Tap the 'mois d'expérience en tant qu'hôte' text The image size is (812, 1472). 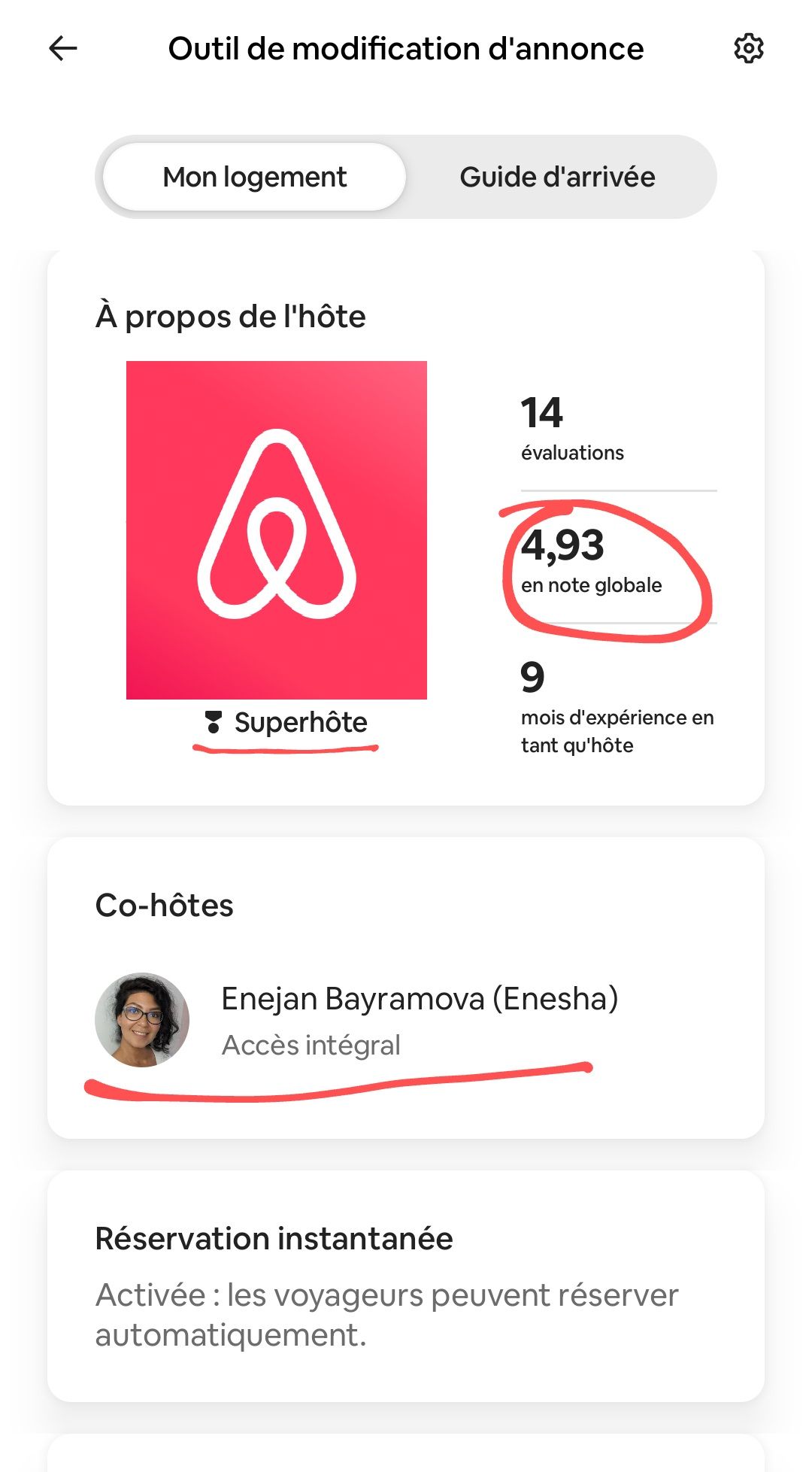click(617, 731)
